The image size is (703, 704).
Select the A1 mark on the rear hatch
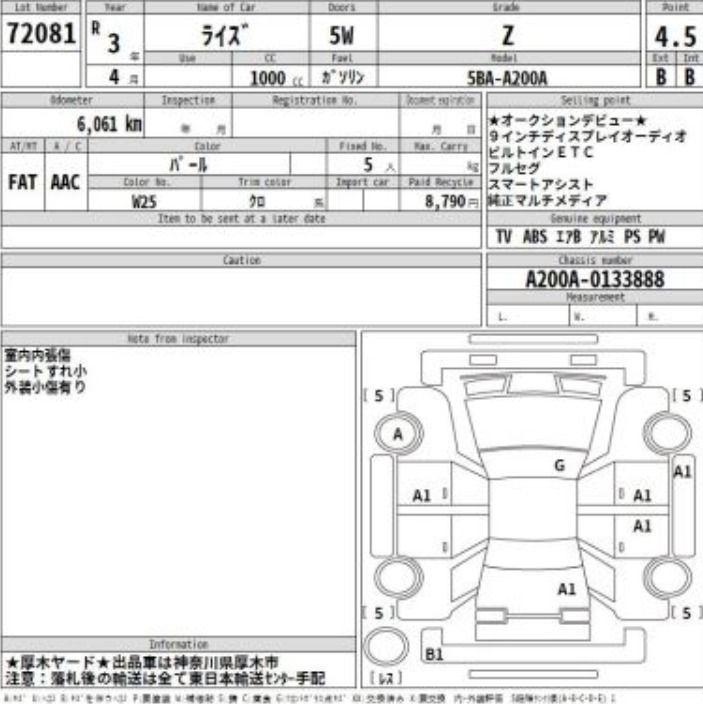pos(567,589)
